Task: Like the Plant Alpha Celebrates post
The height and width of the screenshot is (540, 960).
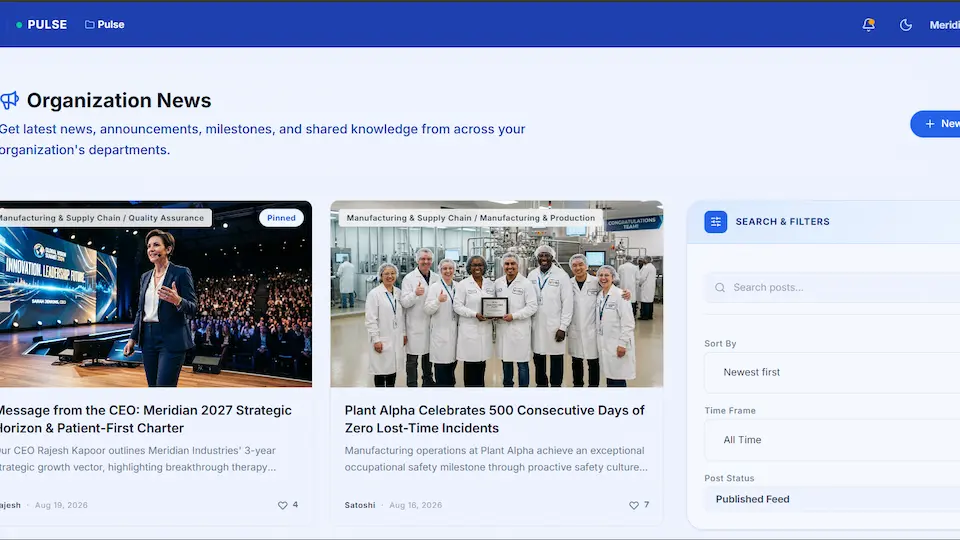Action: tap(634, 505)
